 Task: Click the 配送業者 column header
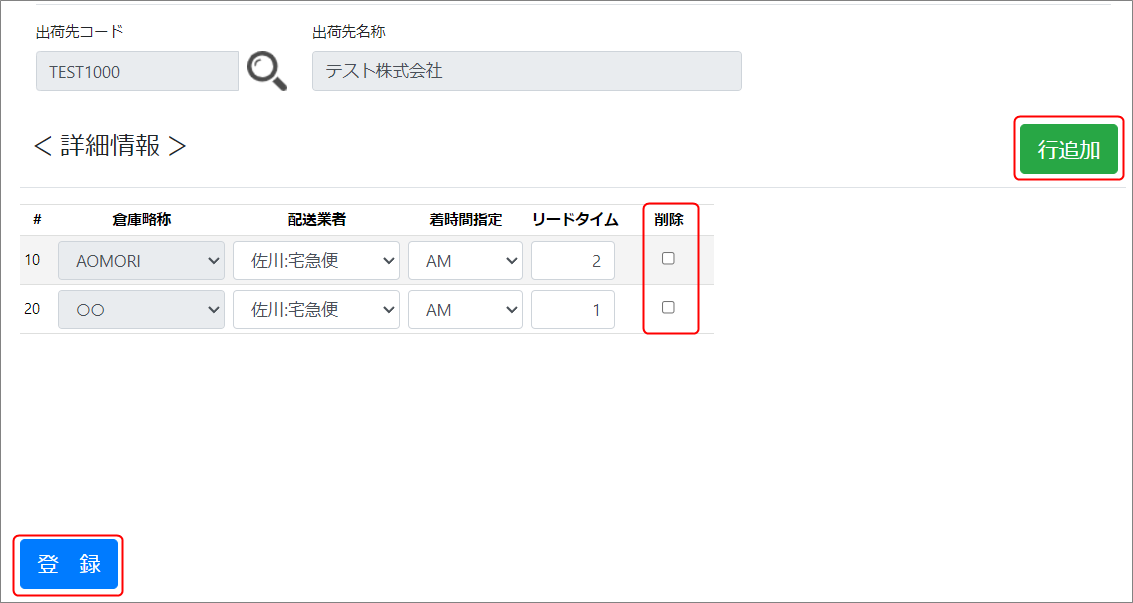click(x=316, y=220)
